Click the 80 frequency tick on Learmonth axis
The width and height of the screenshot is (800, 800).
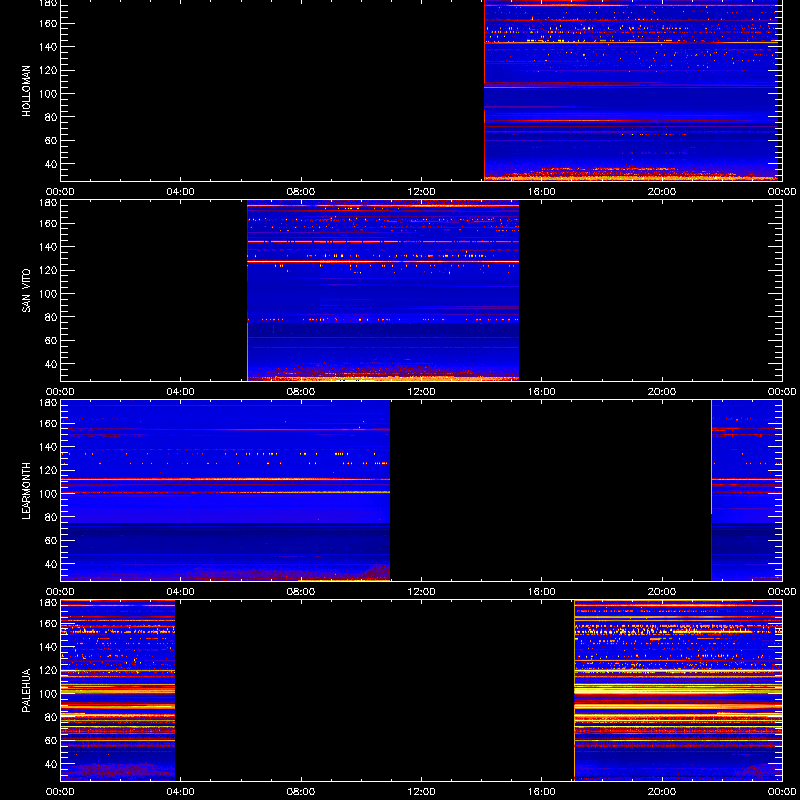tap(52, 517)
